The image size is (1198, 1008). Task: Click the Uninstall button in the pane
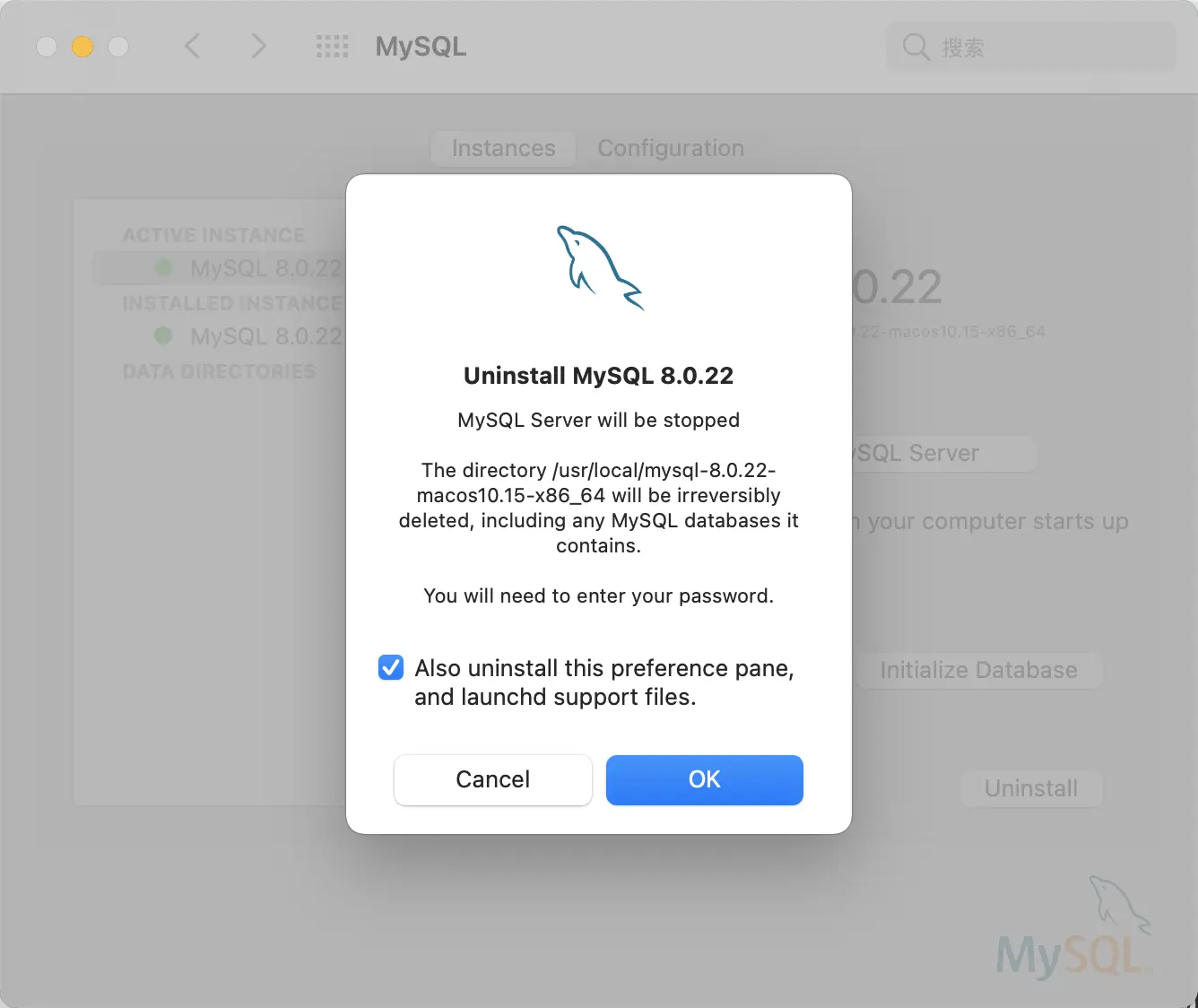click(1031, 788)
